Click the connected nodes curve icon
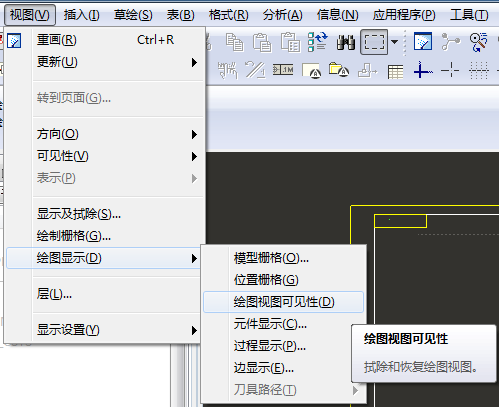The height and width of the screenshot is (407, 499). click(451, 42)
